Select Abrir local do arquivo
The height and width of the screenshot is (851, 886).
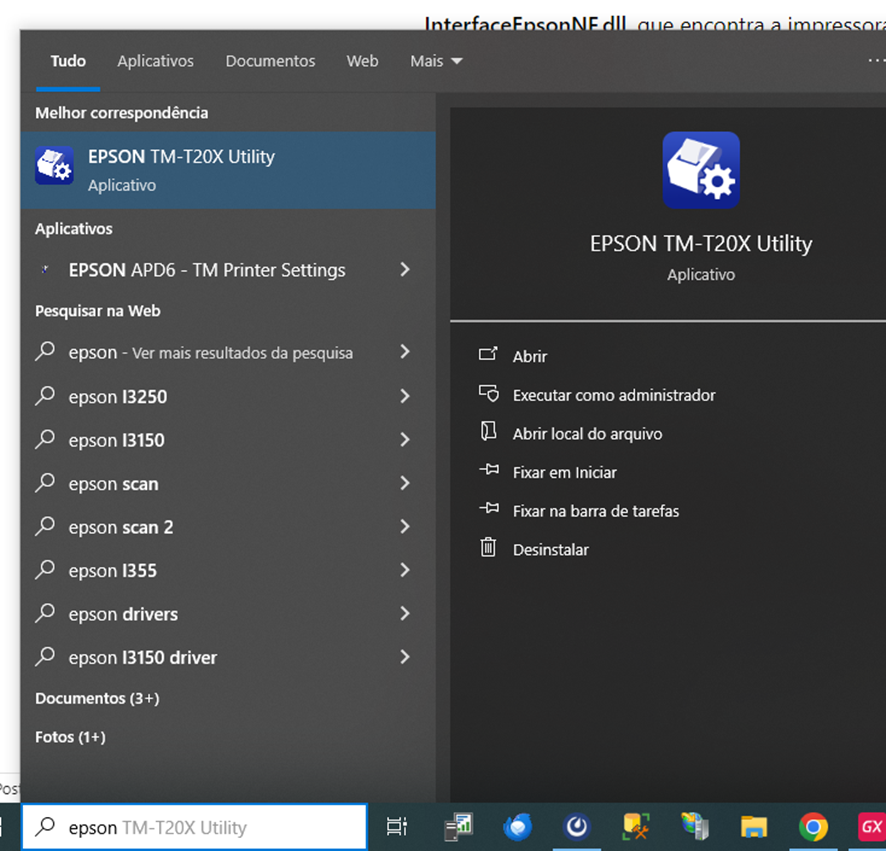[x=587, y=434]
